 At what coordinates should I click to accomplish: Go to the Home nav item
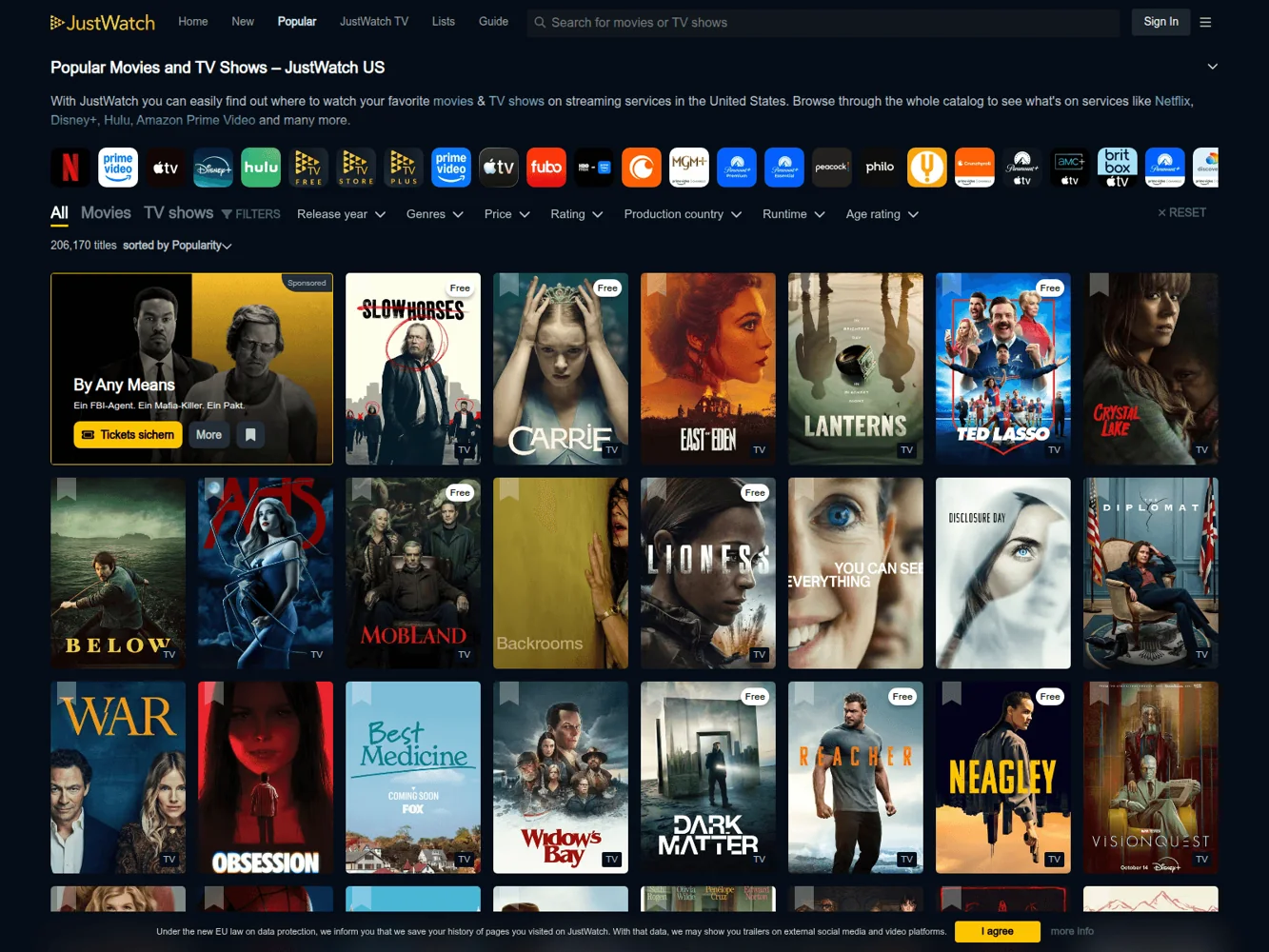tap(193, 21)
